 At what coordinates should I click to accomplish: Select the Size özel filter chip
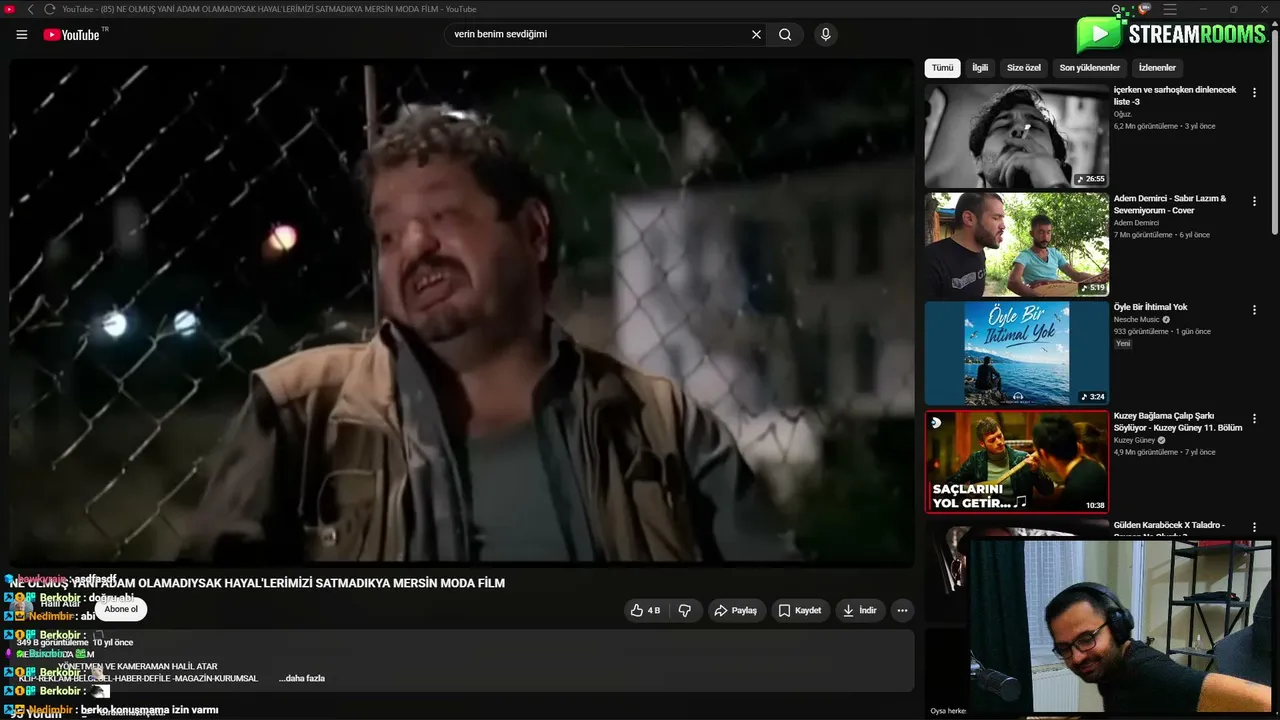[x=1024, y=68]
